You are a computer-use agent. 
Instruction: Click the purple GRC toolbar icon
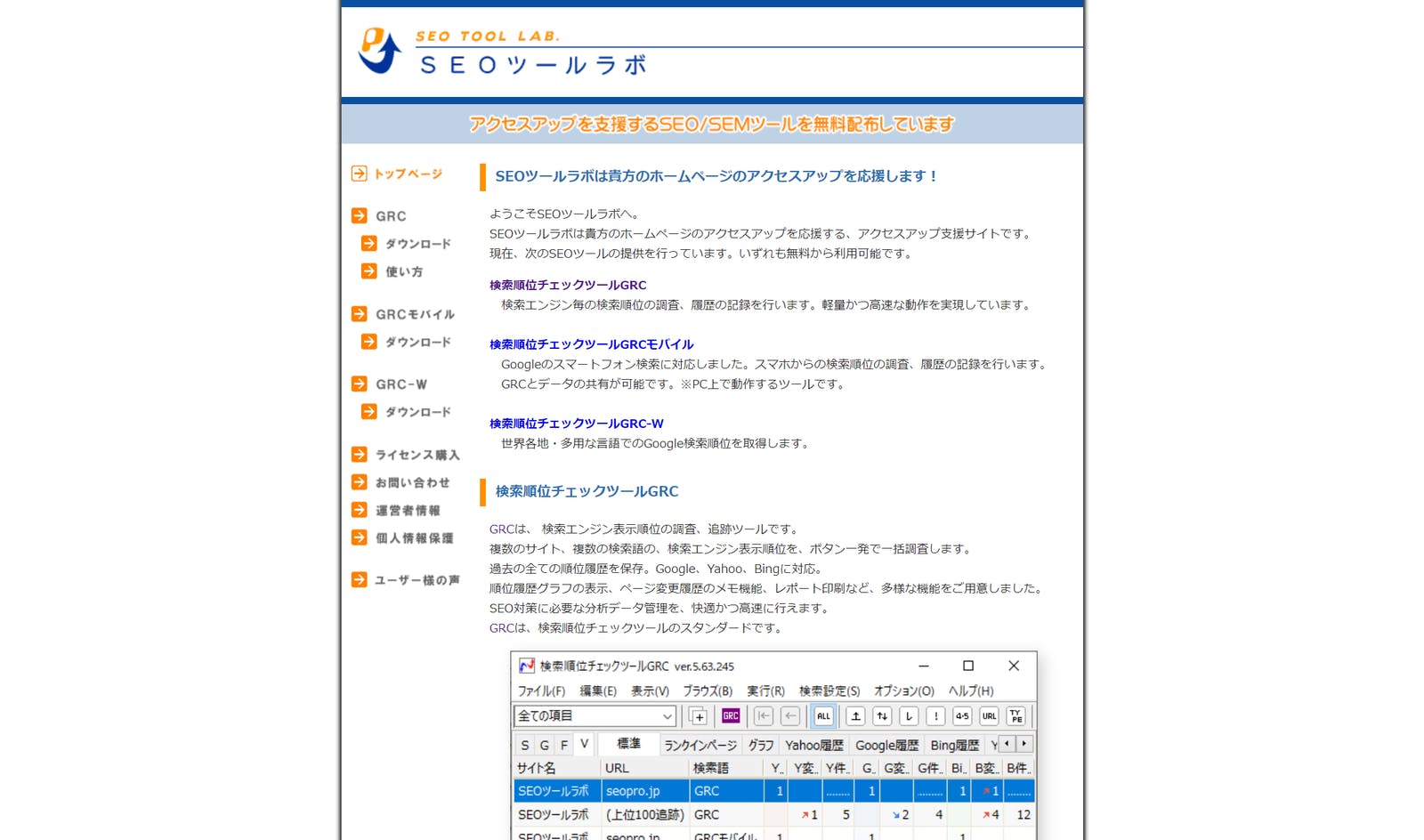coord(731,716)
